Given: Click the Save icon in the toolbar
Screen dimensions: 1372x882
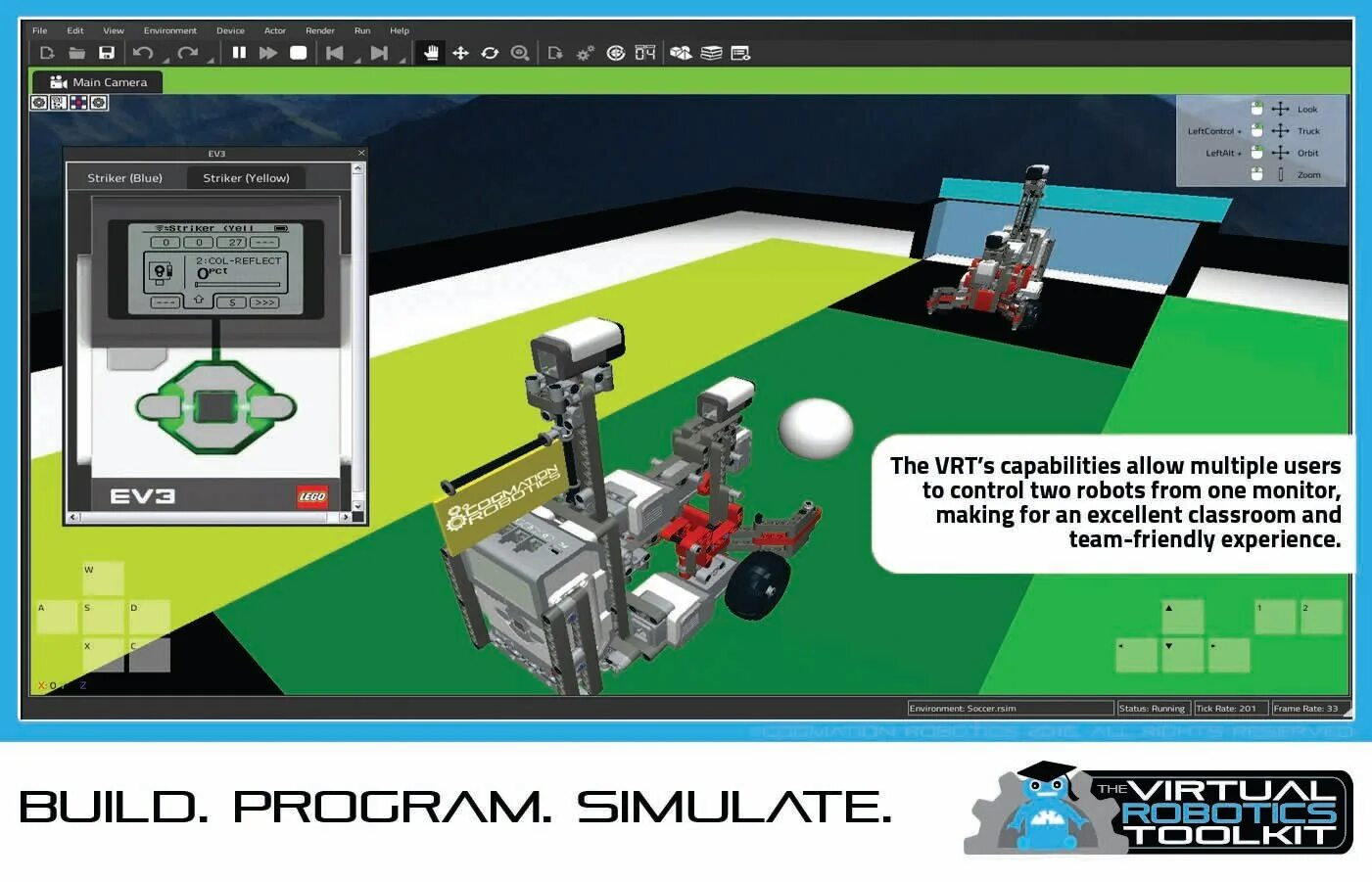Looking at the screenshot, I should click(x=107, y=52).
